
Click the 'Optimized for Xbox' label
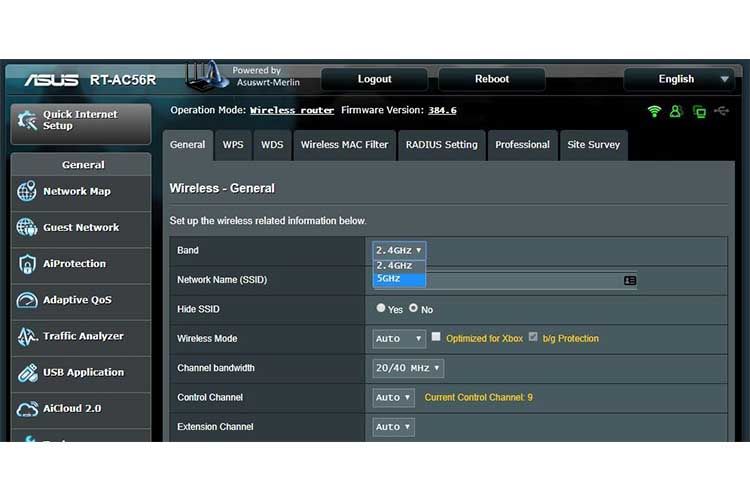pos(484,339)
